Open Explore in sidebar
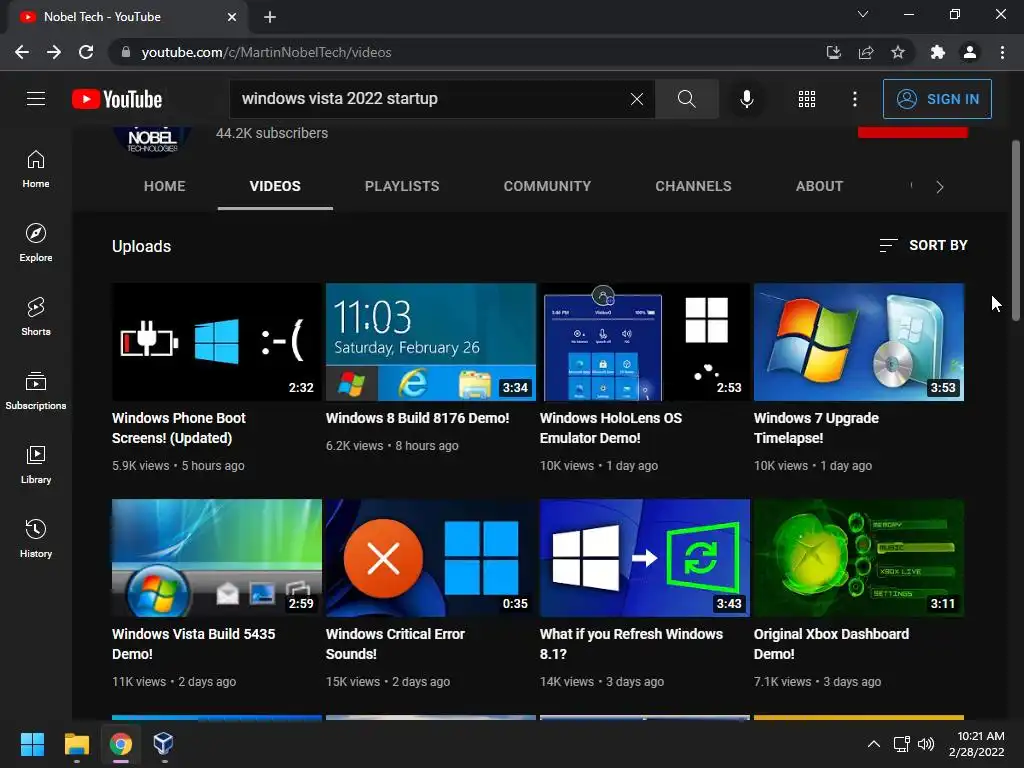Image resolution: width=1024 pixels, height=768 pixels. coord(36,243)
